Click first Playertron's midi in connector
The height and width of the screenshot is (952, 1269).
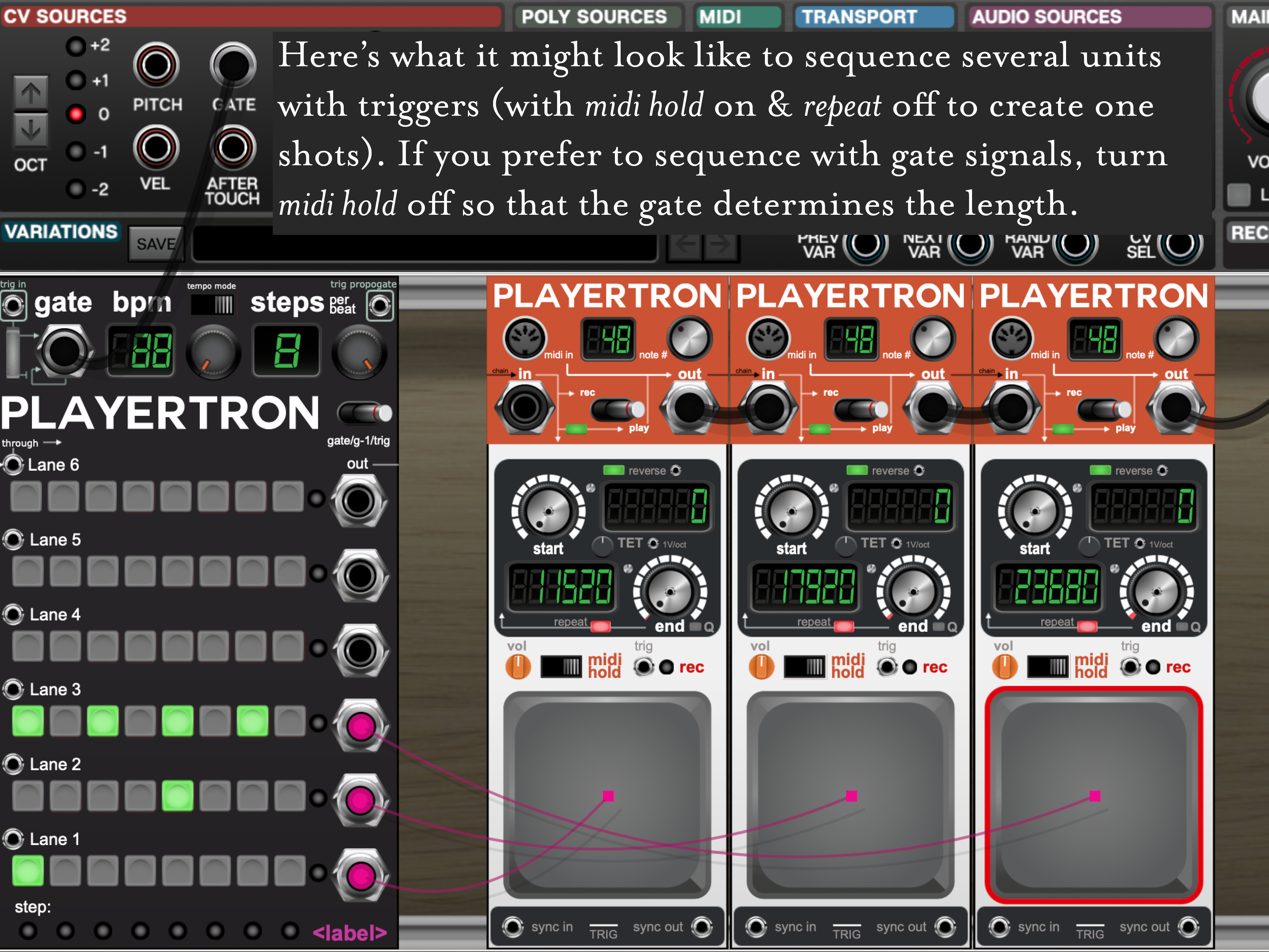tap(524, 338)
